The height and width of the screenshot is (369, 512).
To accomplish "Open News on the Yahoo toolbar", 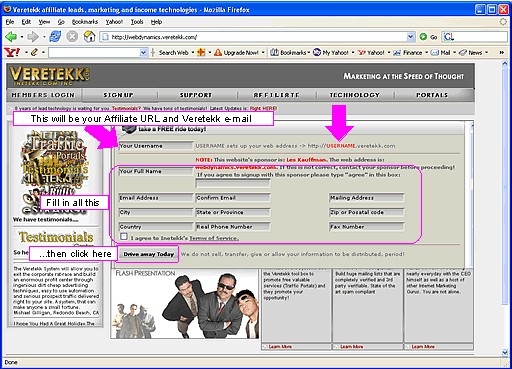I will tap(471, 53).
